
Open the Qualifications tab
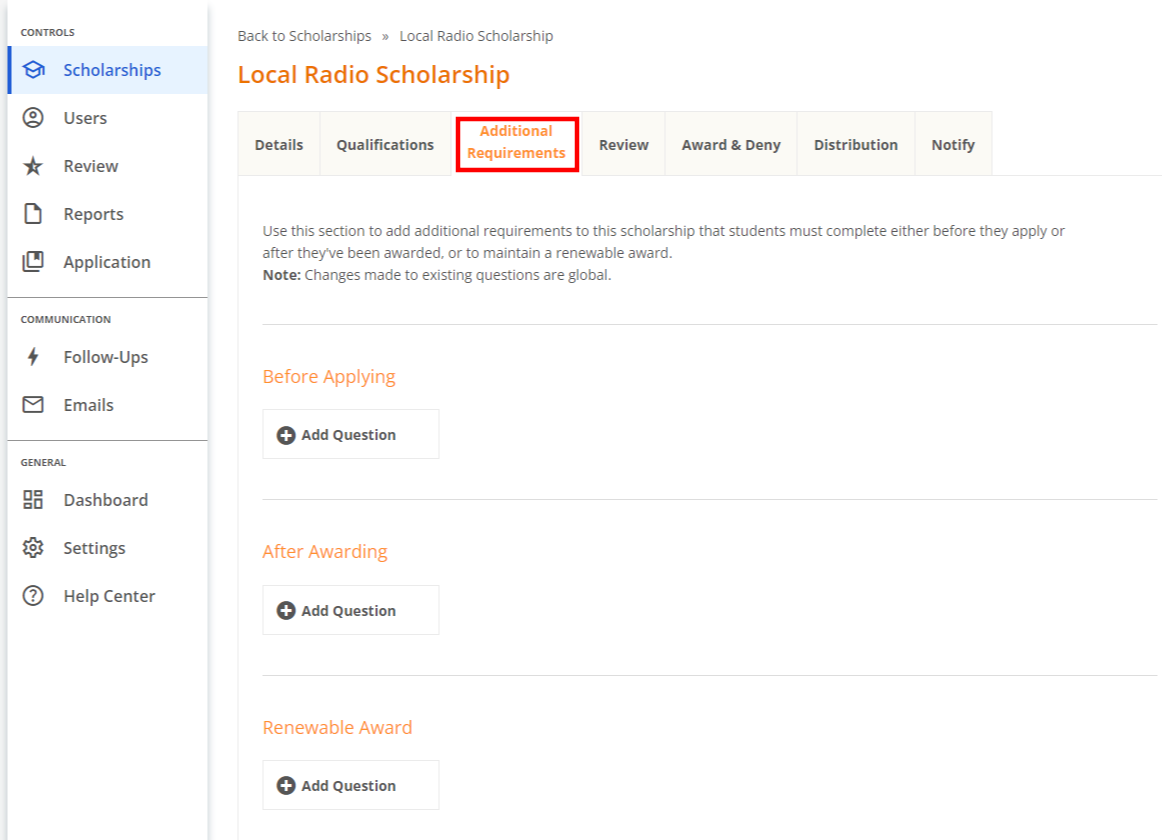[x=384, y=144]
